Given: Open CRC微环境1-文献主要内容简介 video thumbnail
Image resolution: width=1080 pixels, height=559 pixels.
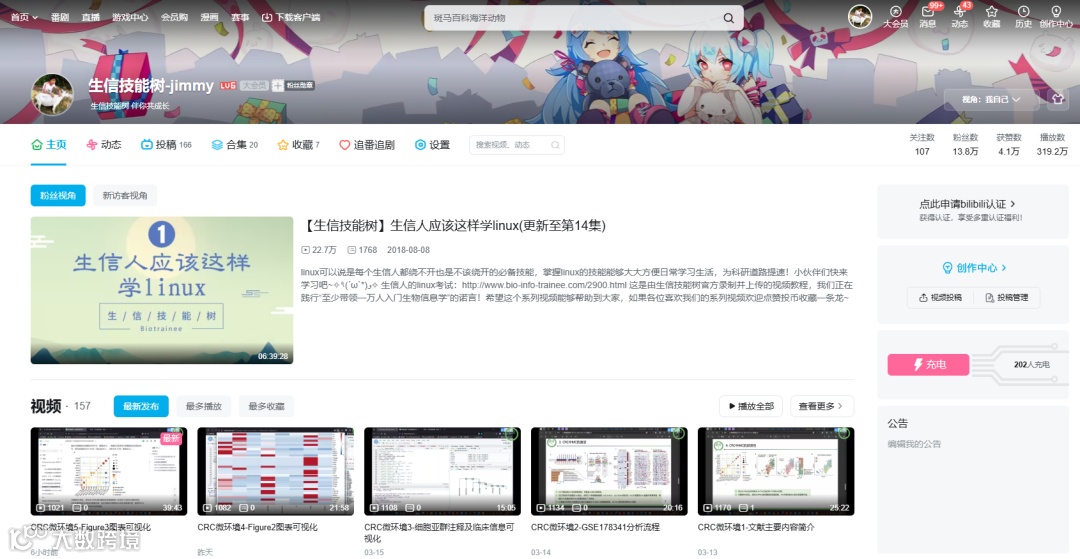Looking at the screenshot, I should [776, 471].
